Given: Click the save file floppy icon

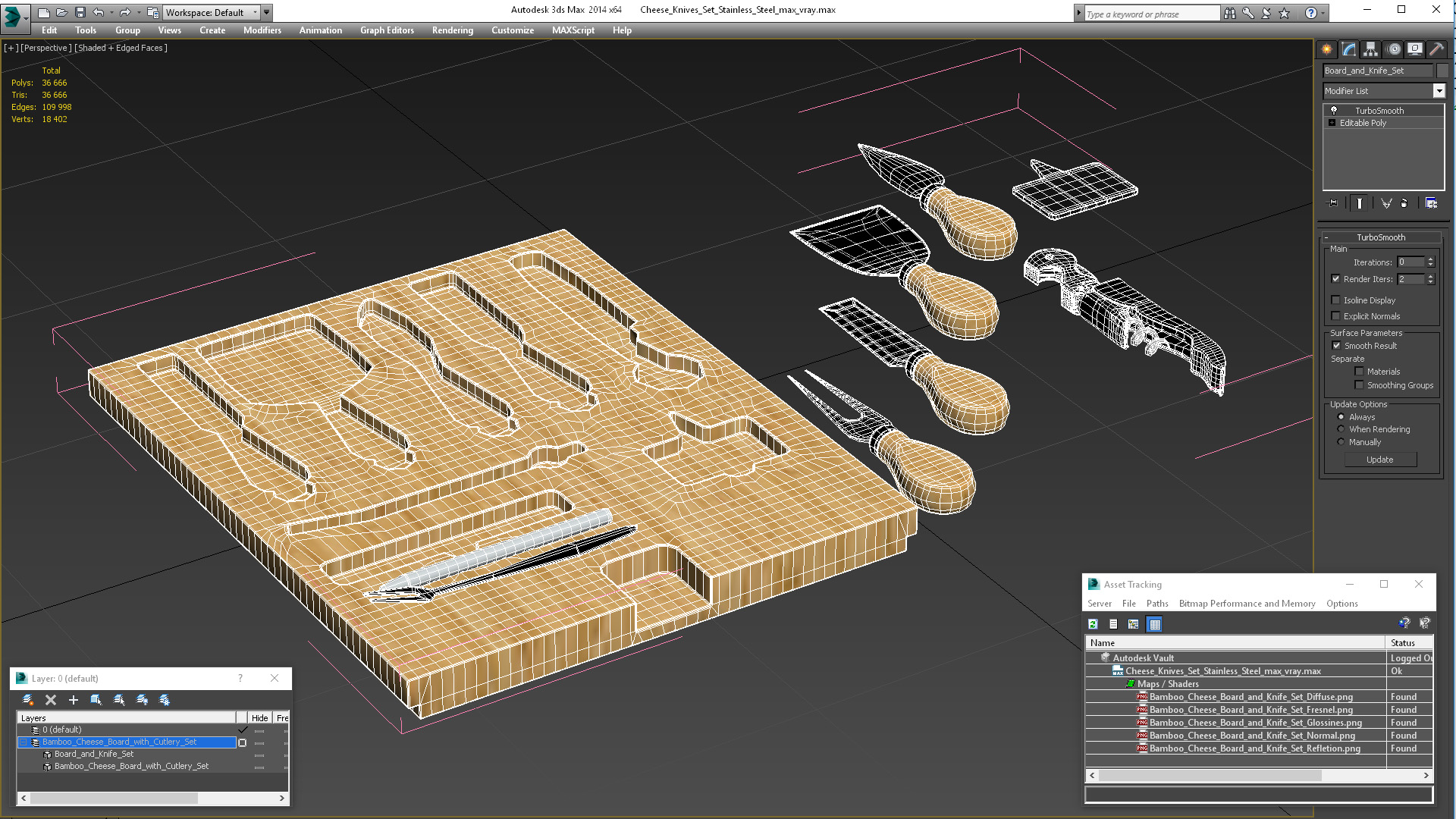Looking at the screenshot, I should click(x=80, y=12).
